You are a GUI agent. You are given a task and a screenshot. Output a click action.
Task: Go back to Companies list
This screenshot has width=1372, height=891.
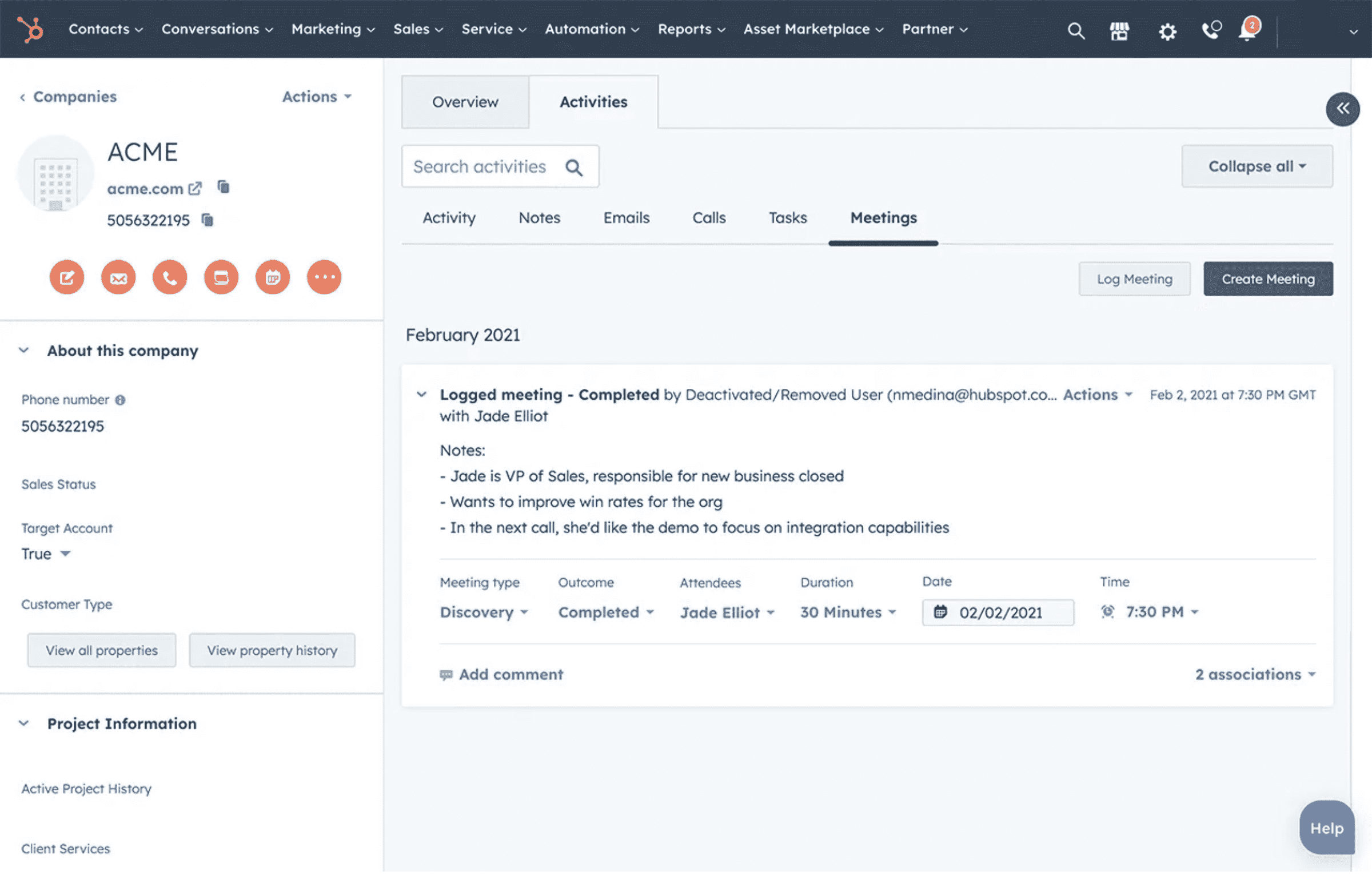[68, 96]
